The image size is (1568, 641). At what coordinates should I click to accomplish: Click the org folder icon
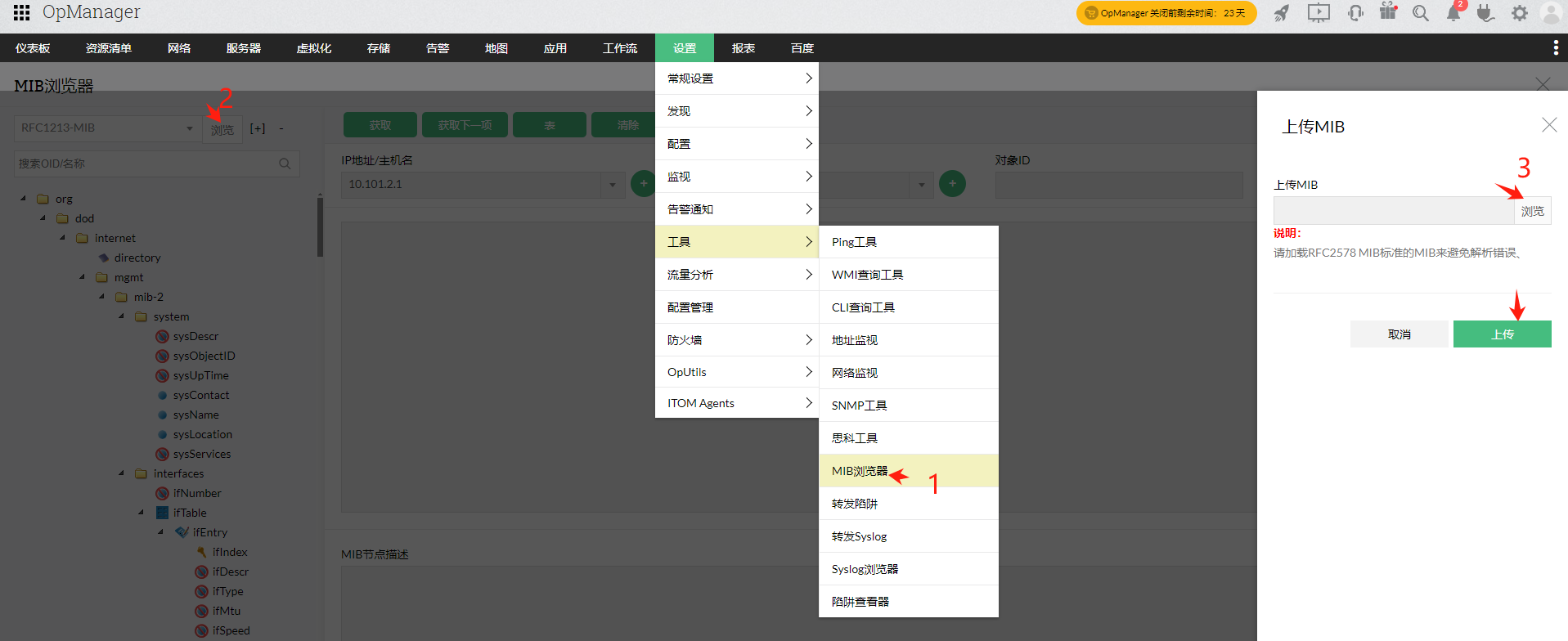click(43, 199)
